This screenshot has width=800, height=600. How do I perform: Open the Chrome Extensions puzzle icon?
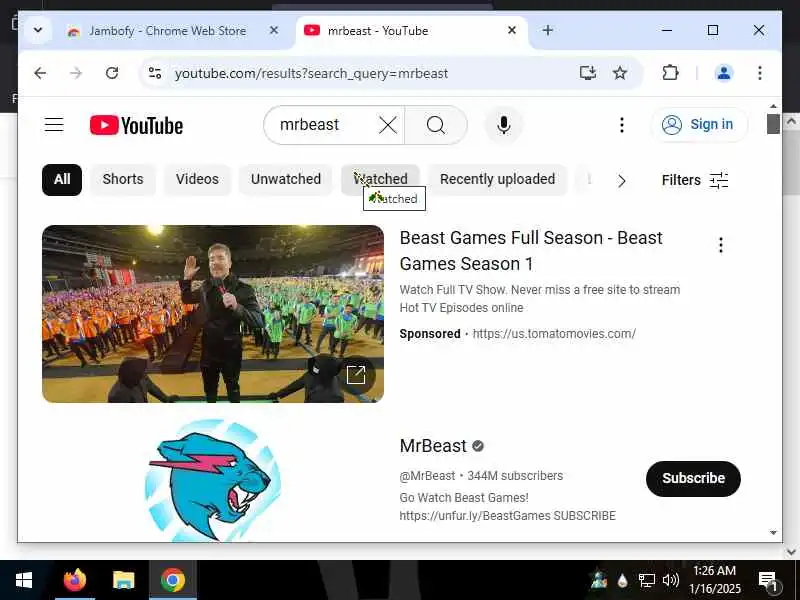point(670,73)
